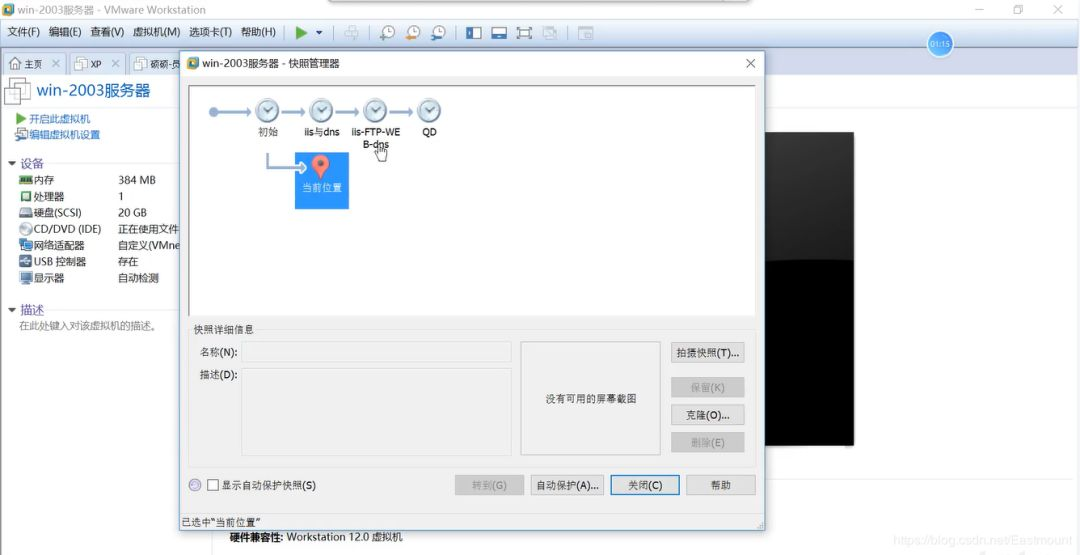This screenshot has height=555, width=1080.
Task: Collapse the 描述 section
Action: 12,310
